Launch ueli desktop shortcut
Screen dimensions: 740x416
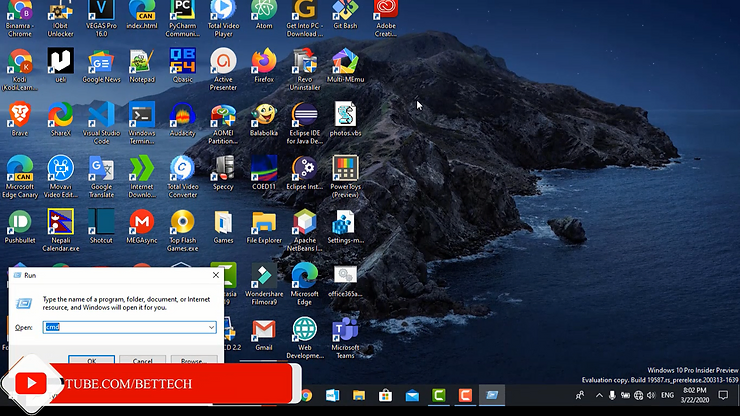point(60,65)
